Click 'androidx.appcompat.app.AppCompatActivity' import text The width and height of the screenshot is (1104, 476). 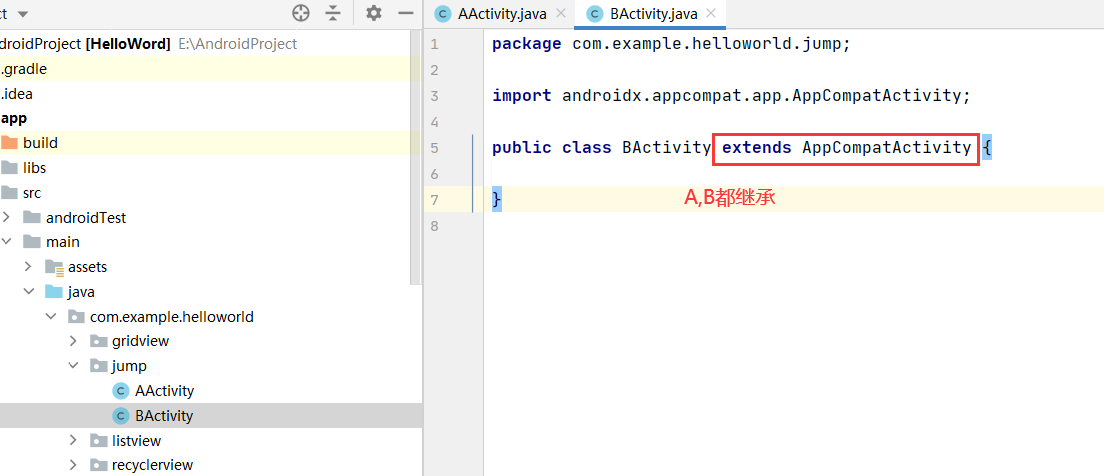[761, 96]
